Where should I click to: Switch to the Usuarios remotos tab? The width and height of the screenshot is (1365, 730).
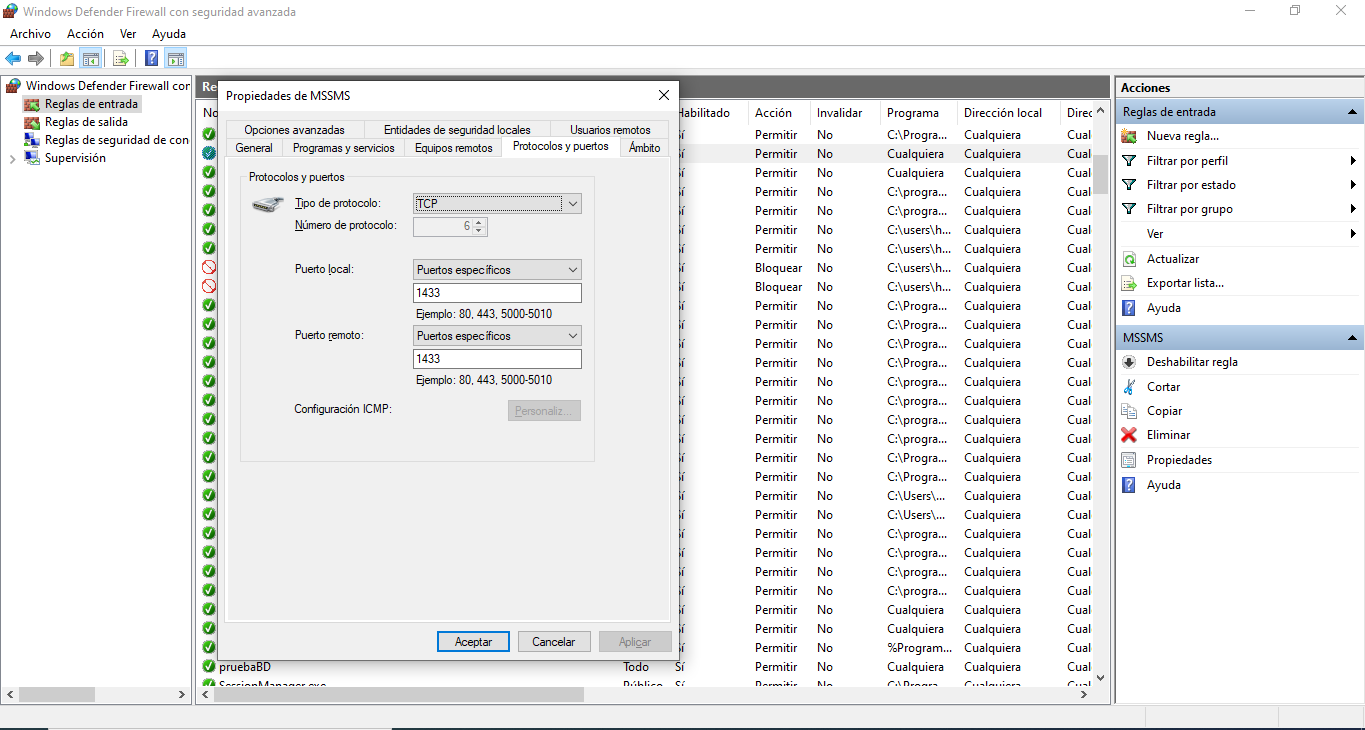click(610, 130)
